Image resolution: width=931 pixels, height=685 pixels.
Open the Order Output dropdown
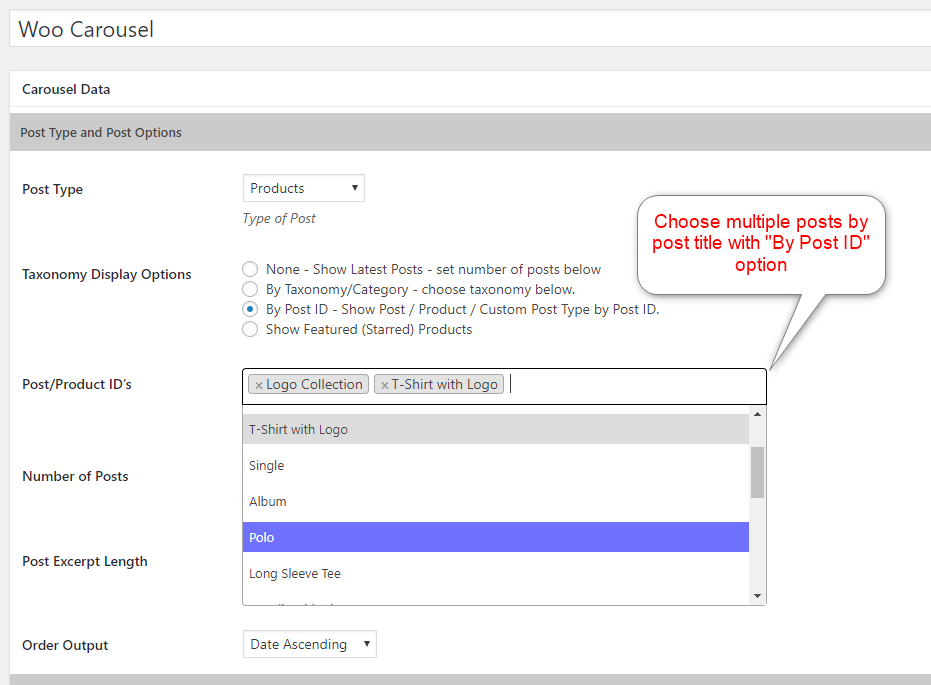click(x=309, y=644)
